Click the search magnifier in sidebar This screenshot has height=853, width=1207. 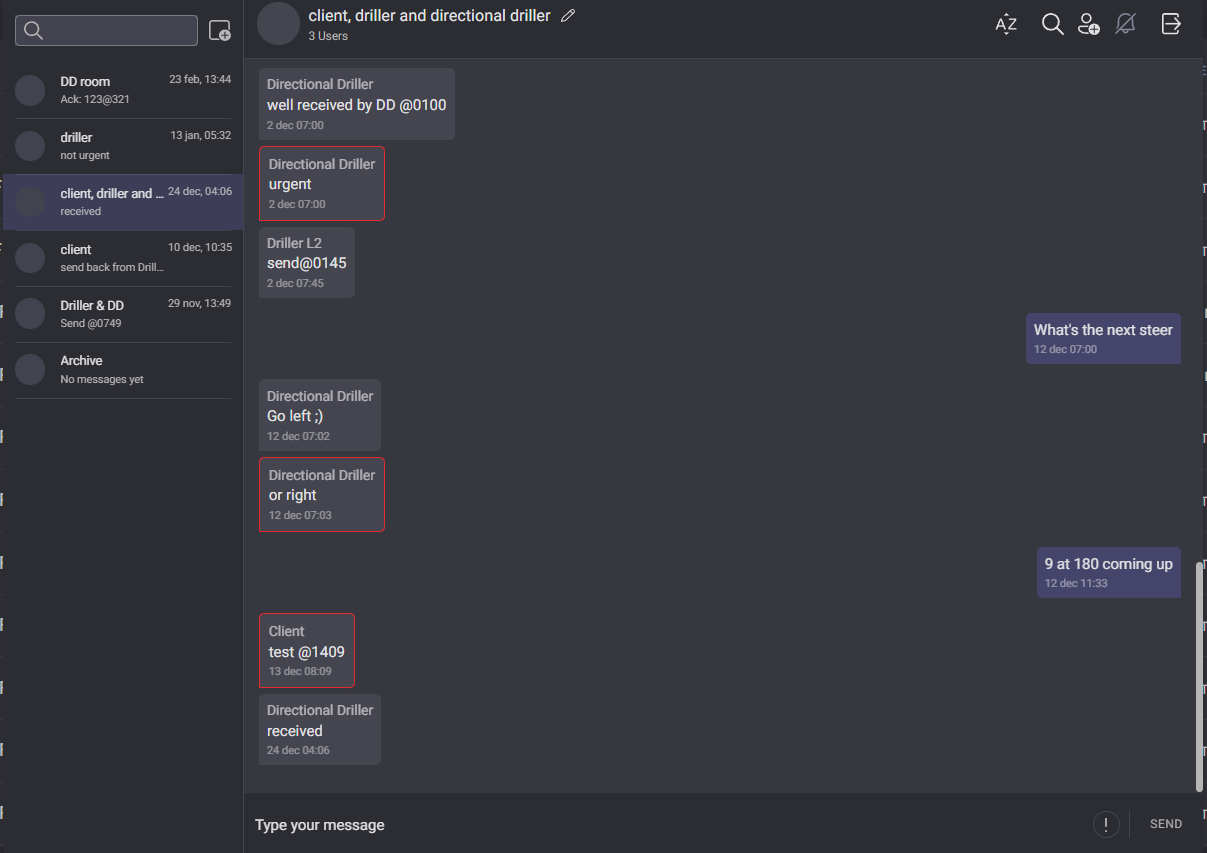(34, 31)
